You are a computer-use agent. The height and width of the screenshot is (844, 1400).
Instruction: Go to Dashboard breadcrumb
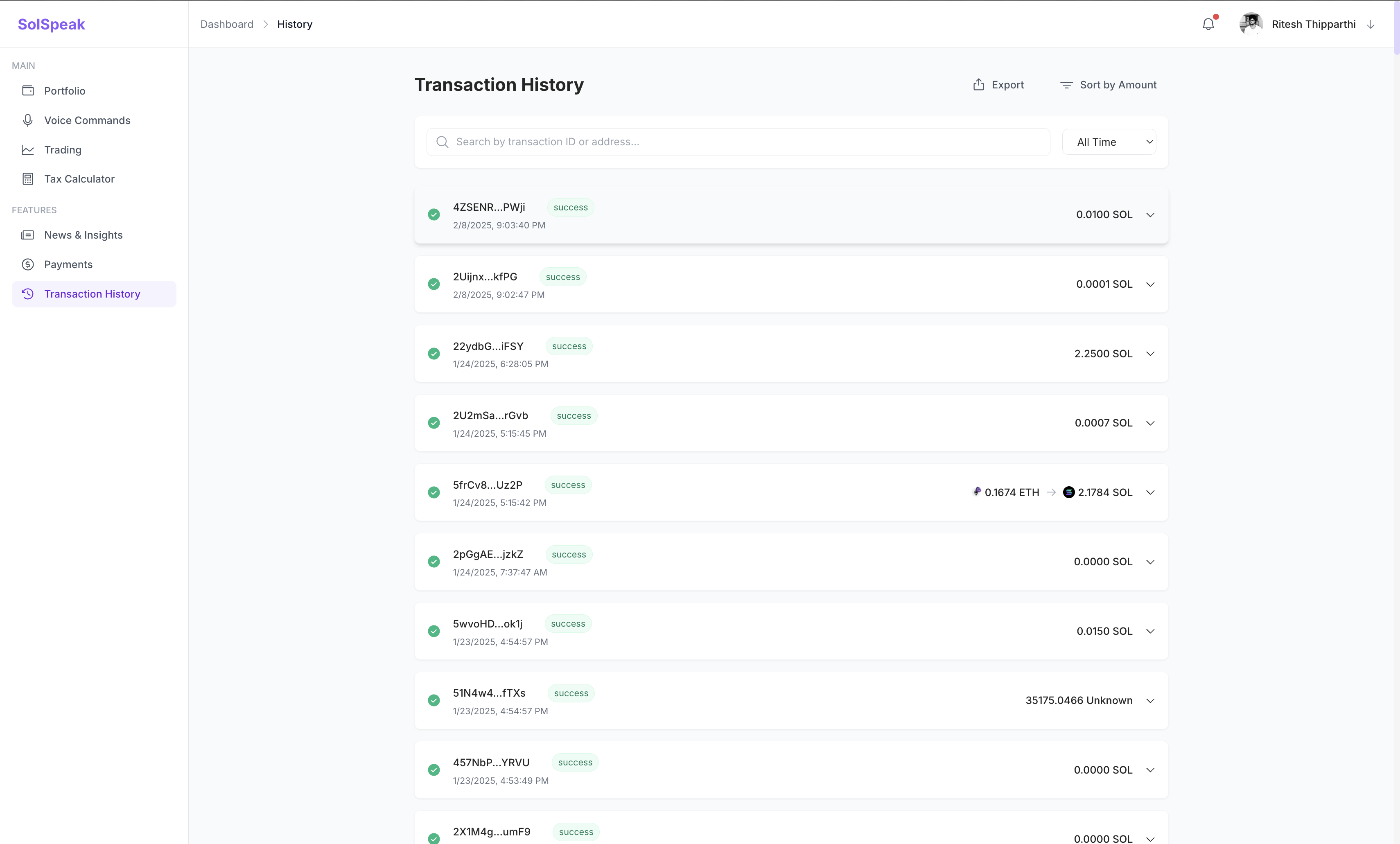click(x=227, y=25)
